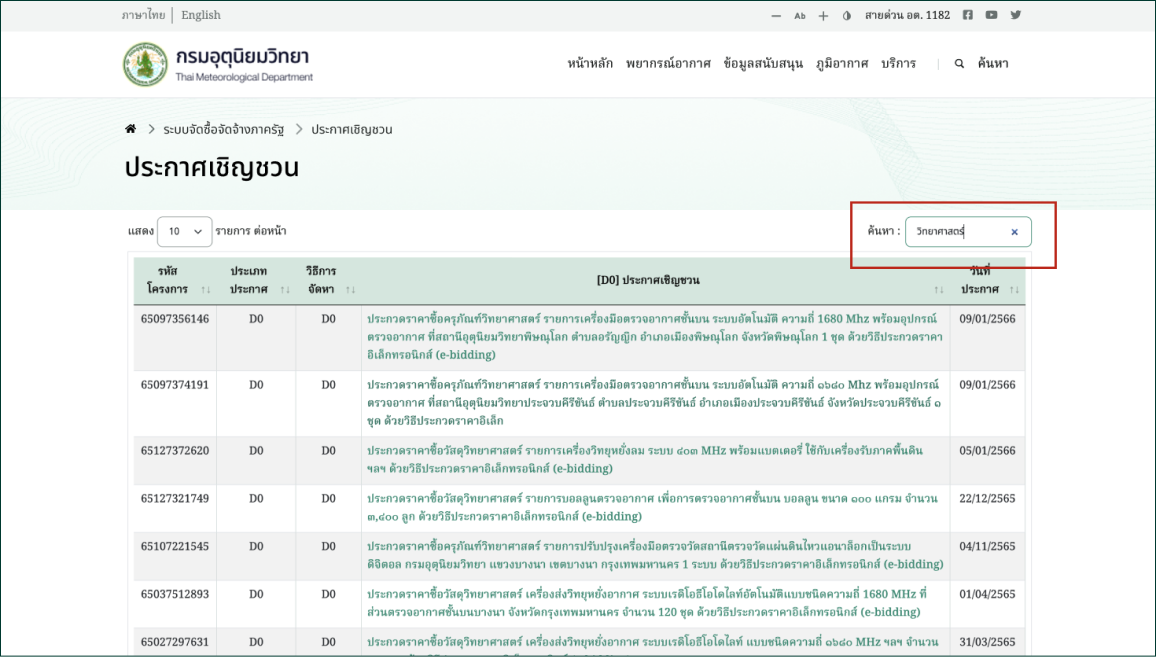Open the YouTube channel icon
This screenshot has height=657, width=1156.
click(x=991, y=15)
